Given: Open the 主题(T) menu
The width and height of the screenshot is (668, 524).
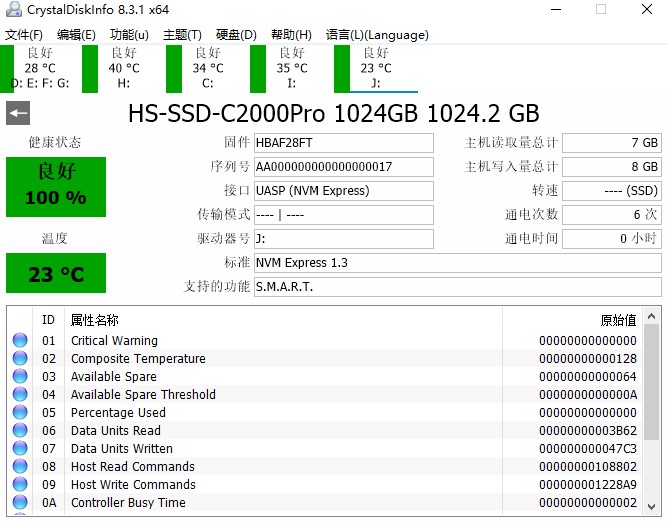Looking at the screenshot, I should pyautogui.click(x=182, y=35).
